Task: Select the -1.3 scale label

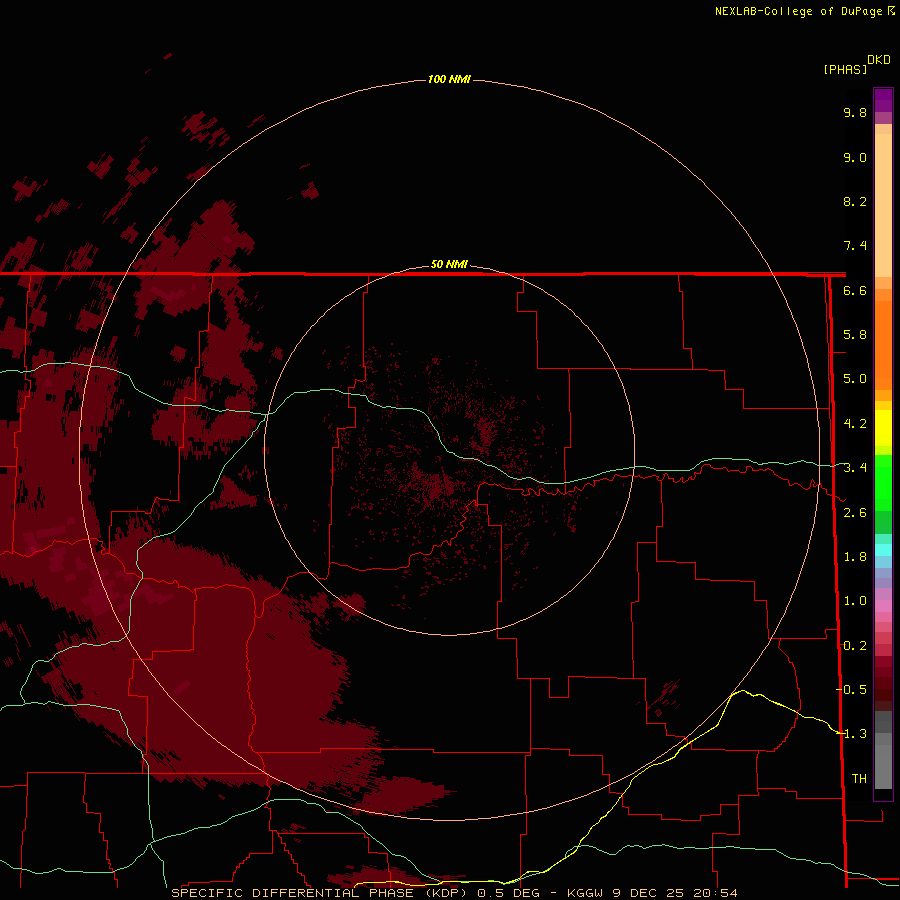Action: pyautogui.click(x=852, y=734)
